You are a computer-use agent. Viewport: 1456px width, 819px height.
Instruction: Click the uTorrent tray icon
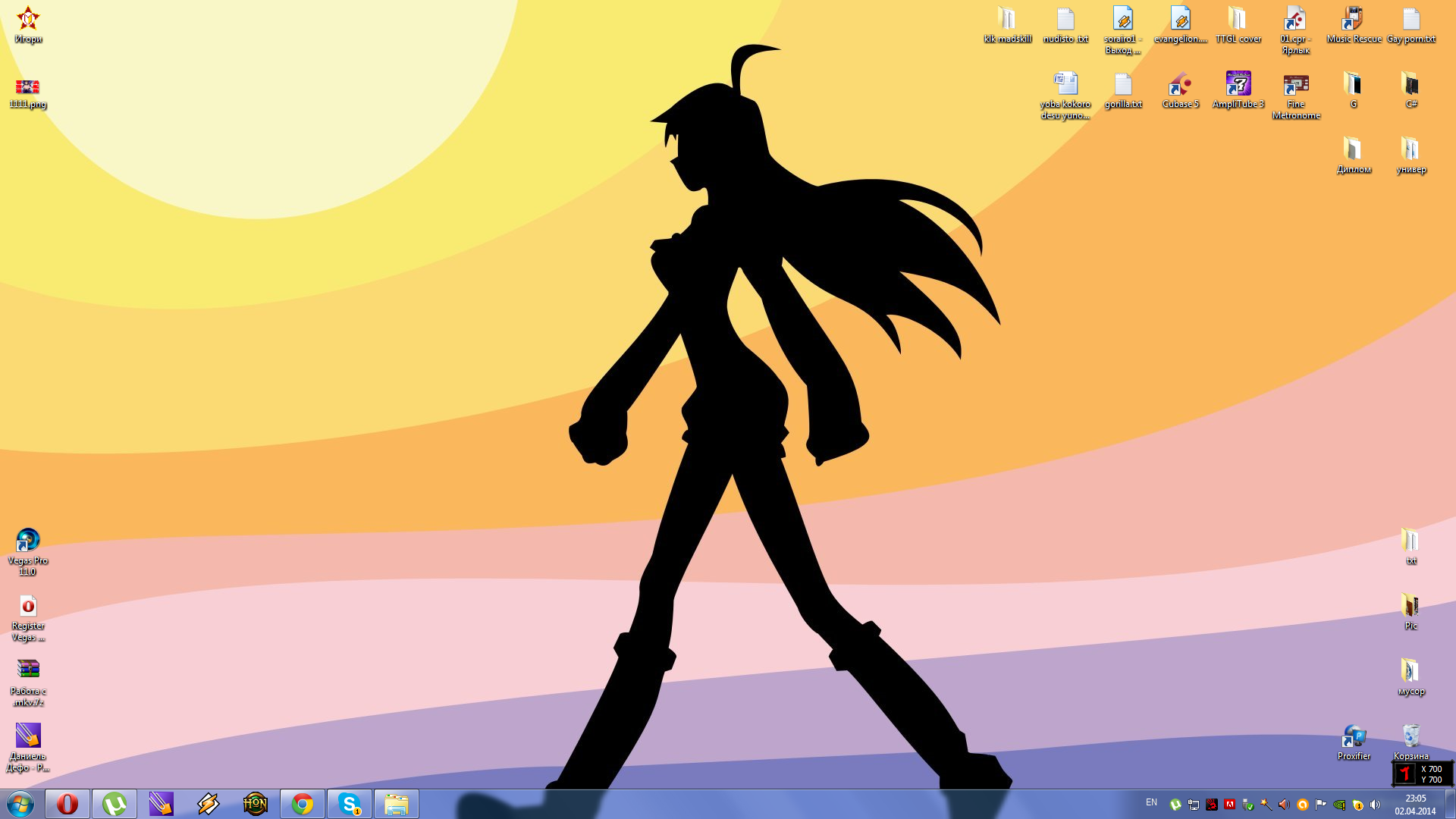[x=1175, y=805]
